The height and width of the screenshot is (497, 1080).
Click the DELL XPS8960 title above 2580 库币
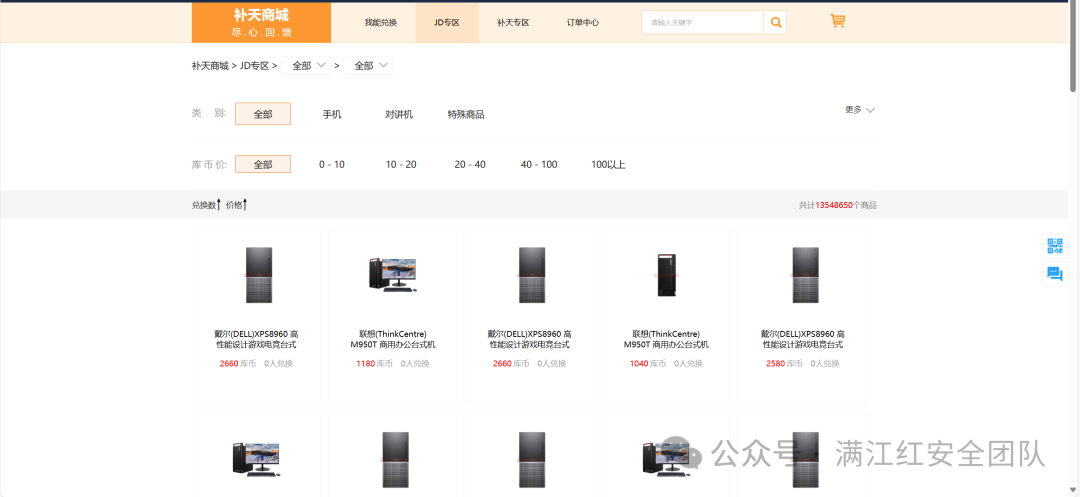point(803,339)
